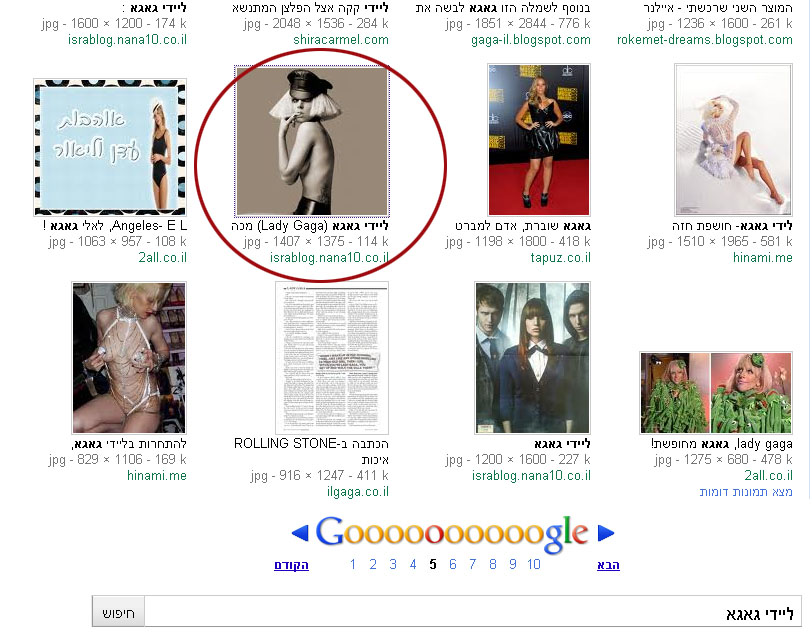Click the 'jpg - 916 × 1247 - 411 k' text
Screen dimensions: 812x634
click(320, 476)
